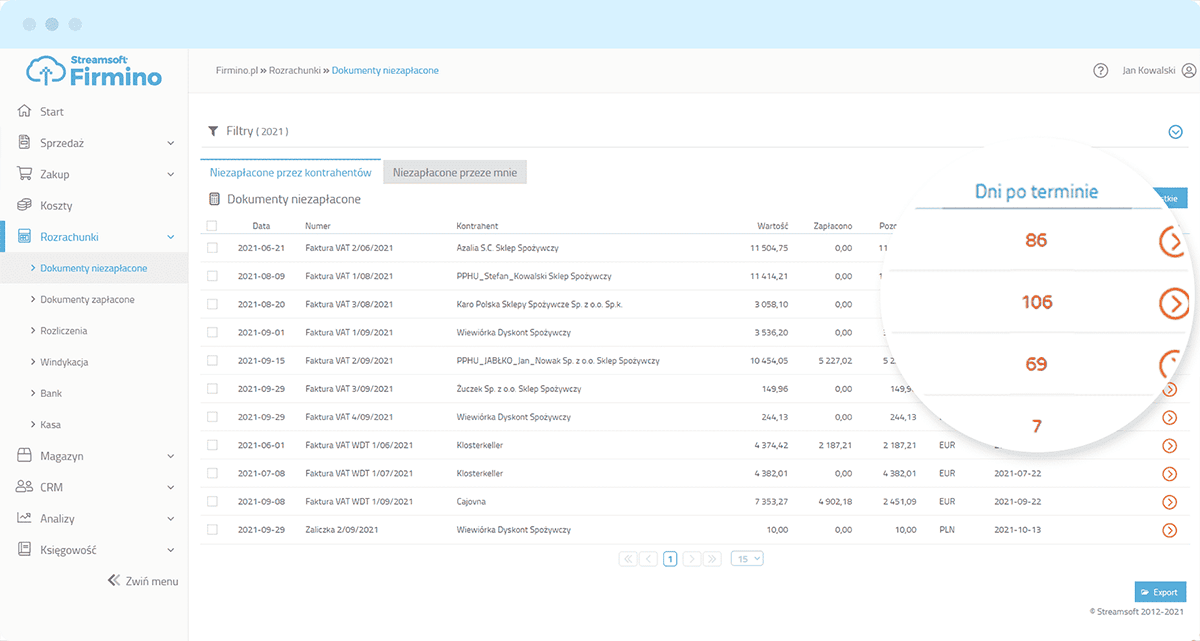This screenshot has width=1200, height=641.
Task: Switch to Niezapłacone przeze mnie tab
Action: point(455,173)
